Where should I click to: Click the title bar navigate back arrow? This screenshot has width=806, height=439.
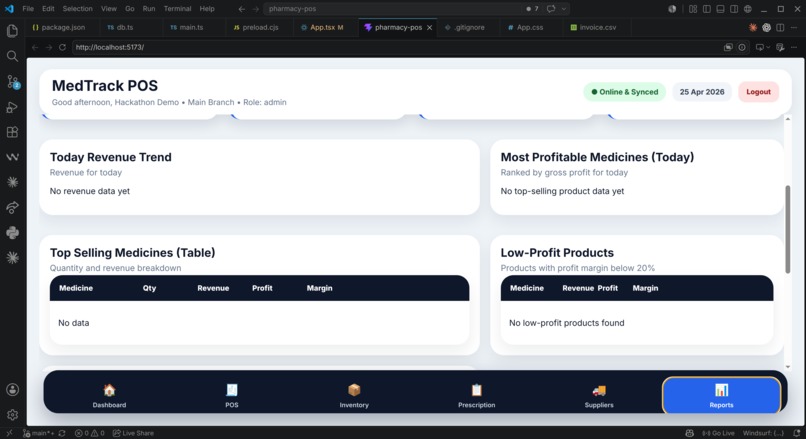pyautogui.click(x=242, y=9)
